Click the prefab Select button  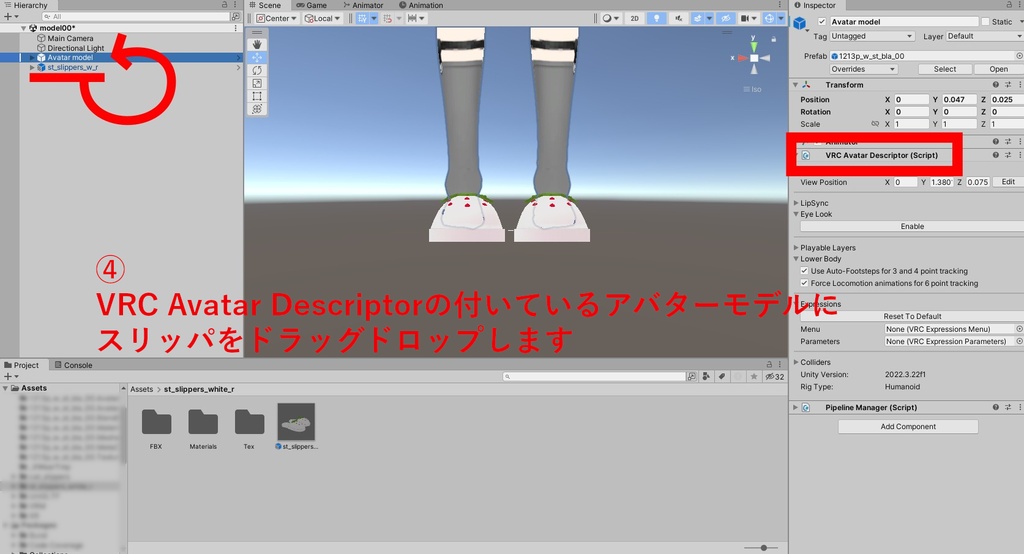(944, 69)
